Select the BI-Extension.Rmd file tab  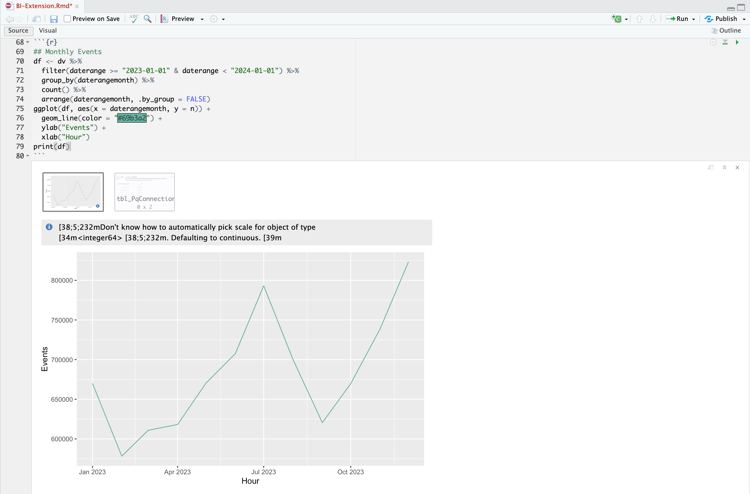click(42, 6)
